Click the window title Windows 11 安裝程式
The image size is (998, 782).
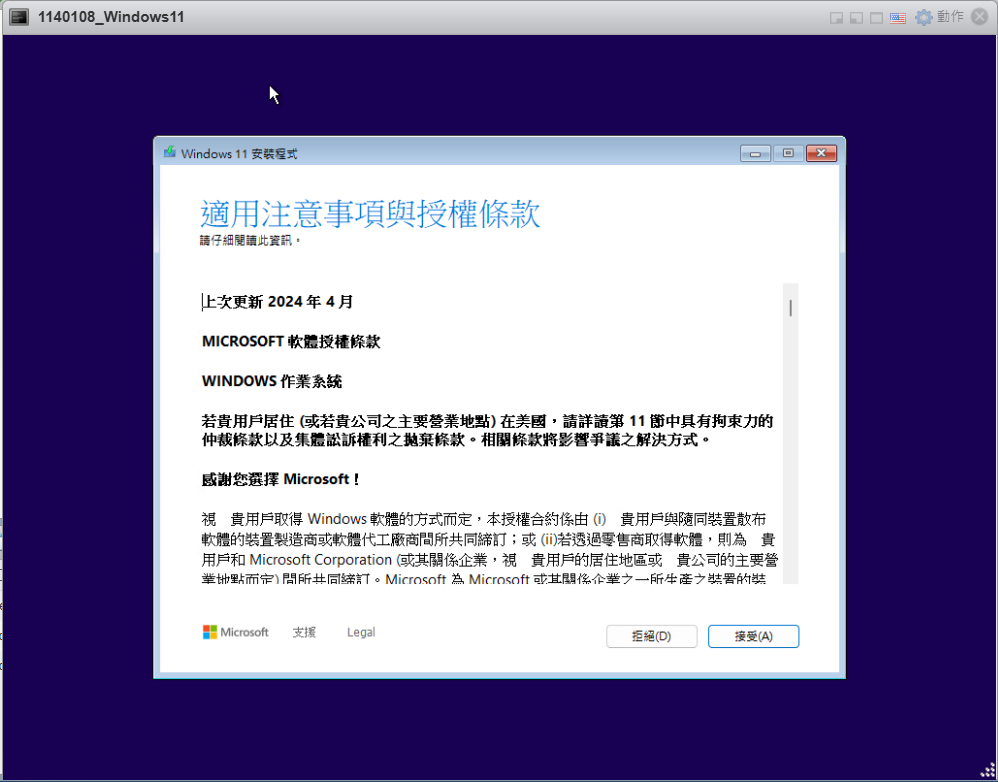[x=239, y=154]
